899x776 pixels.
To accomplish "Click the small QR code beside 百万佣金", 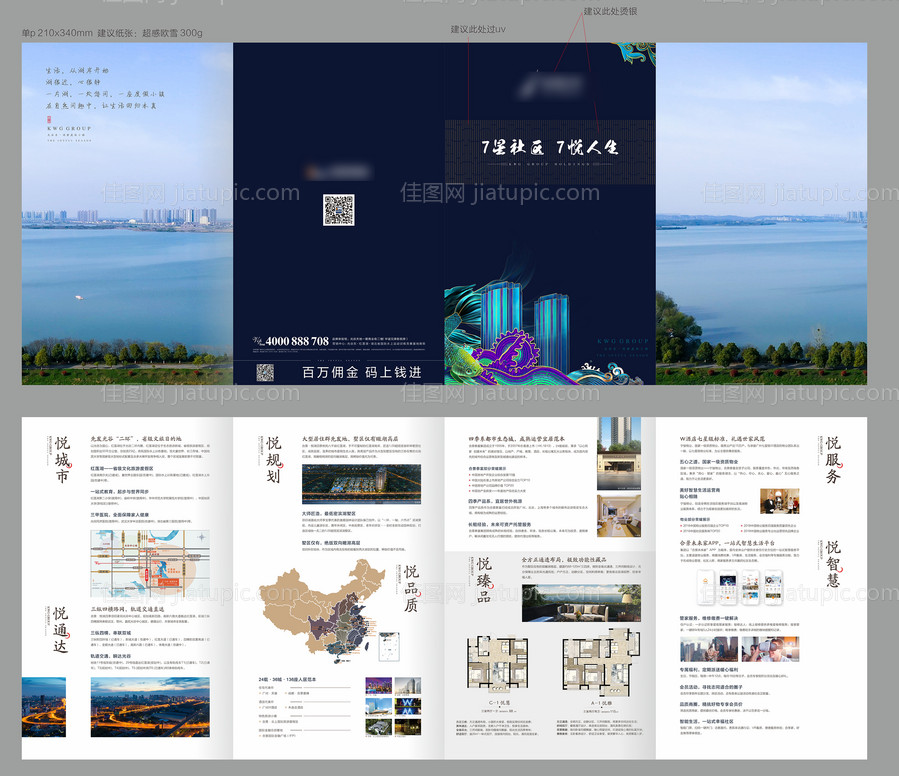I will 265,372.
